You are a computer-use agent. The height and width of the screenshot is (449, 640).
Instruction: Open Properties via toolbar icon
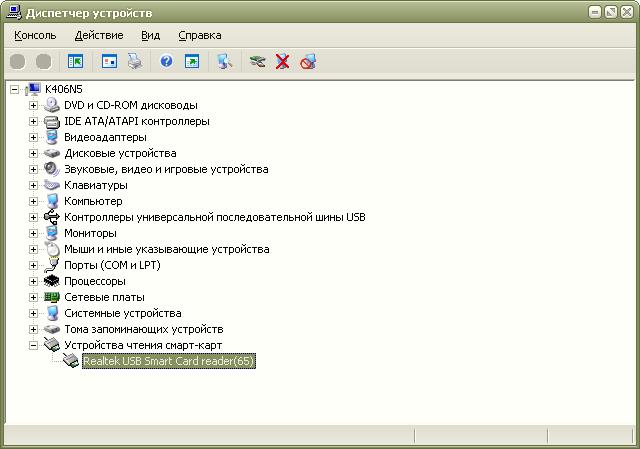coord(109,62)
